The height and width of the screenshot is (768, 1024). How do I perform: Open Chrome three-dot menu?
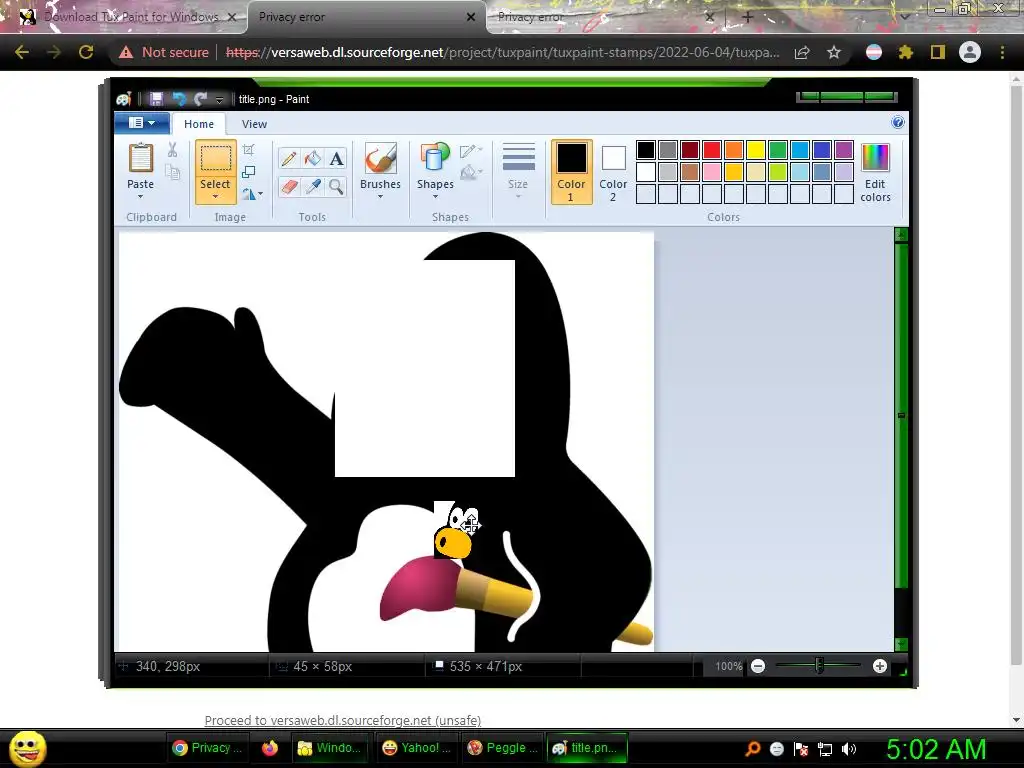tap(1002, 52)
